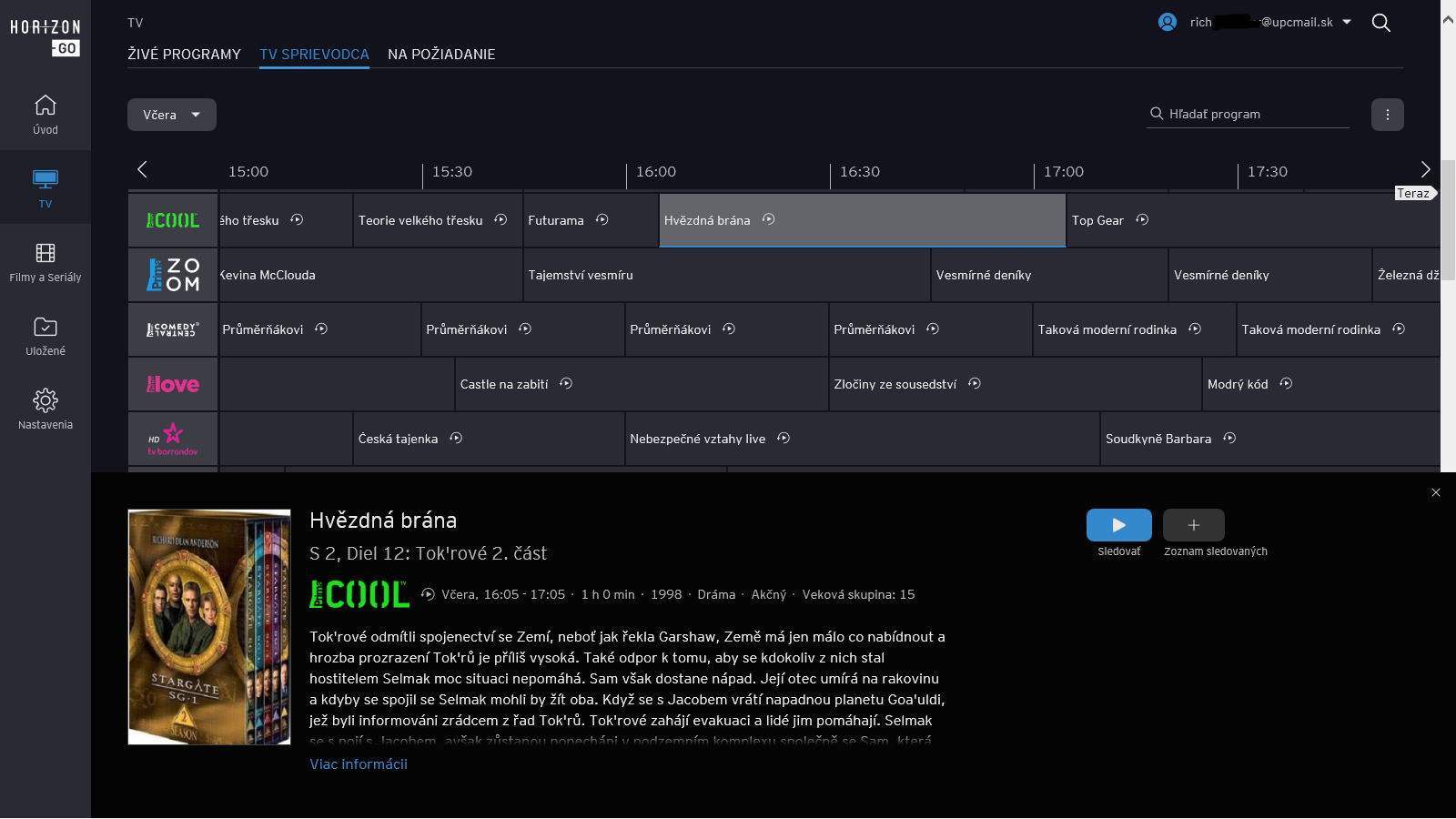Click the search magnifier in top bar

tap(1380, 23)
